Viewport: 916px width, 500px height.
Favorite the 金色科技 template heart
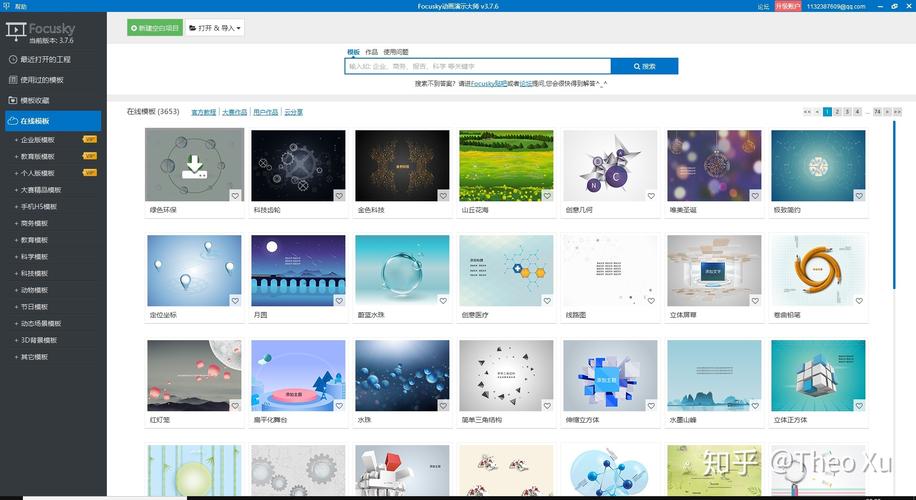click(443, 196)
